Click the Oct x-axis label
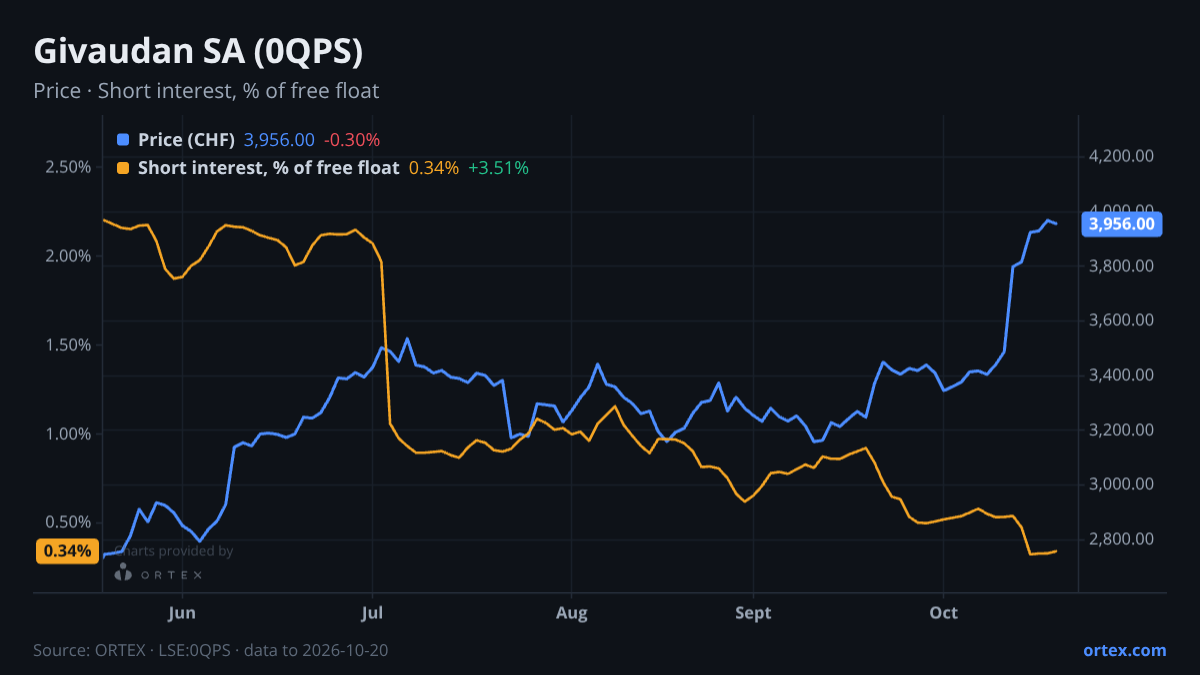 pyautogui.click(x=943, y=613)
